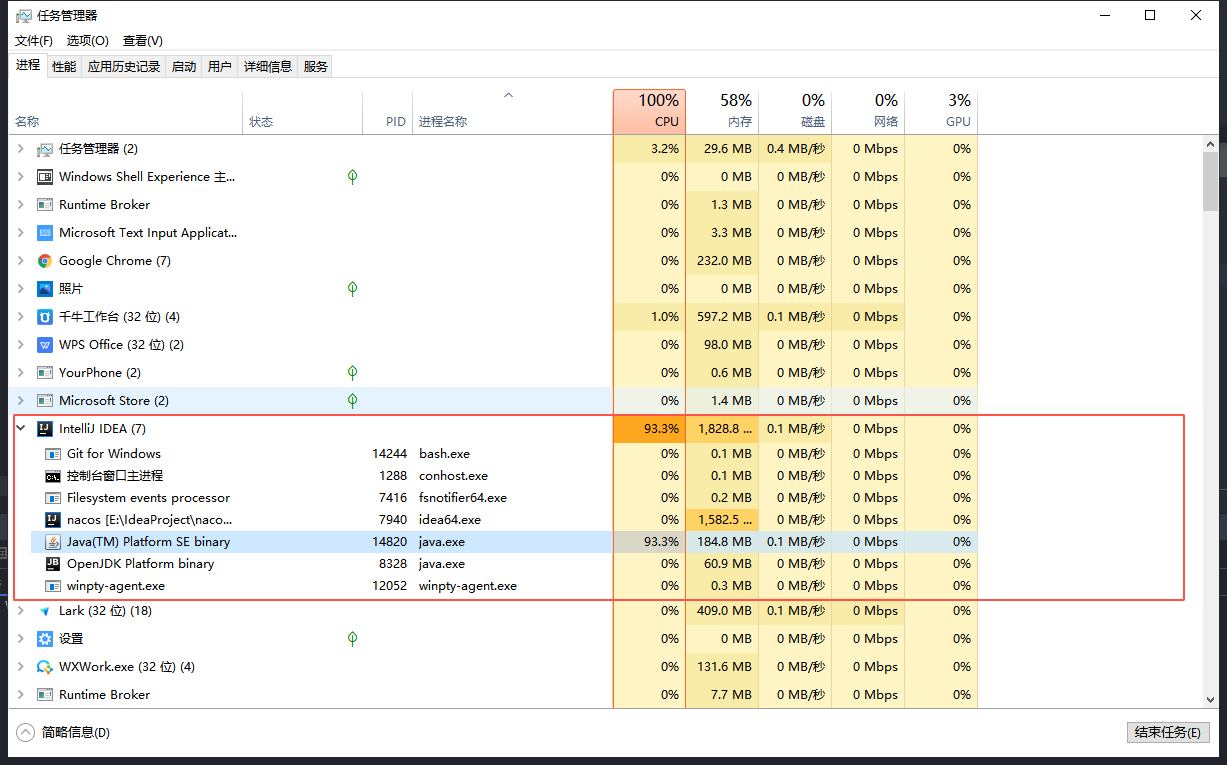Select PID 14244 for bash.exe
The height and width of the screenshot is (765, 1227).
[390, 454]
